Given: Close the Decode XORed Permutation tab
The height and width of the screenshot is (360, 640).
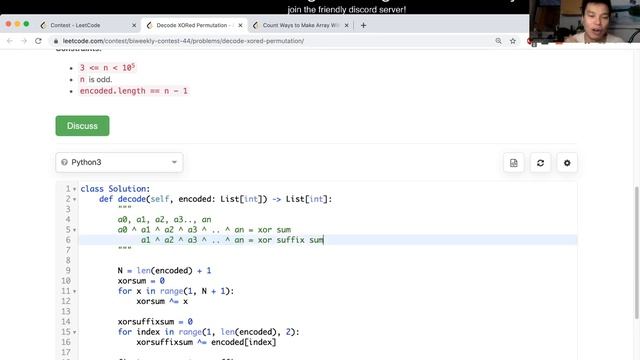Looking at the screenshot, I should point(240,25).
